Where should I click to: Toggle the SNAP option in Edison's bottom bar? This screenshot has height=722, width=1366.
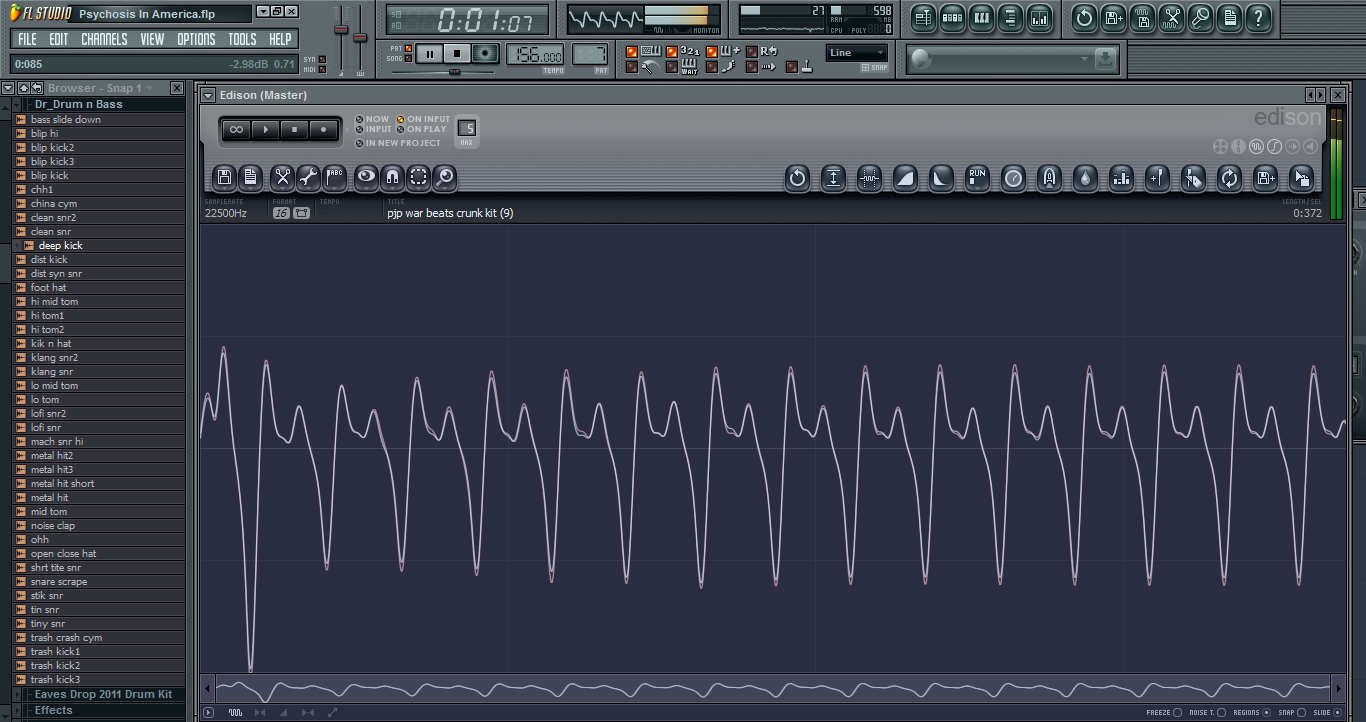pyautogui.click(x=1302, y=712)
